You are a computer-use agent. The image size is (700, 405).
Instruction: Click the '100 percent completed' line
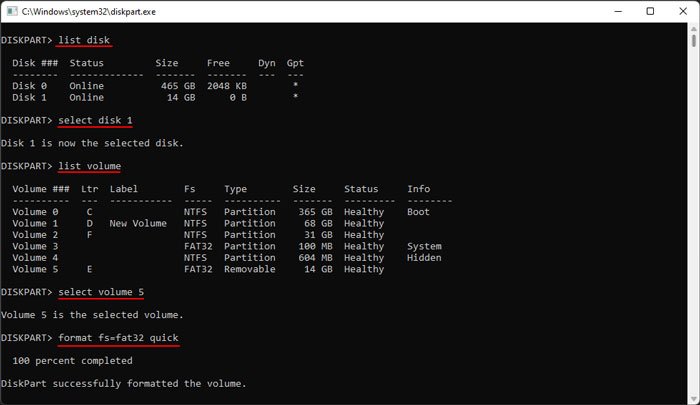click(x=72, y=361)
